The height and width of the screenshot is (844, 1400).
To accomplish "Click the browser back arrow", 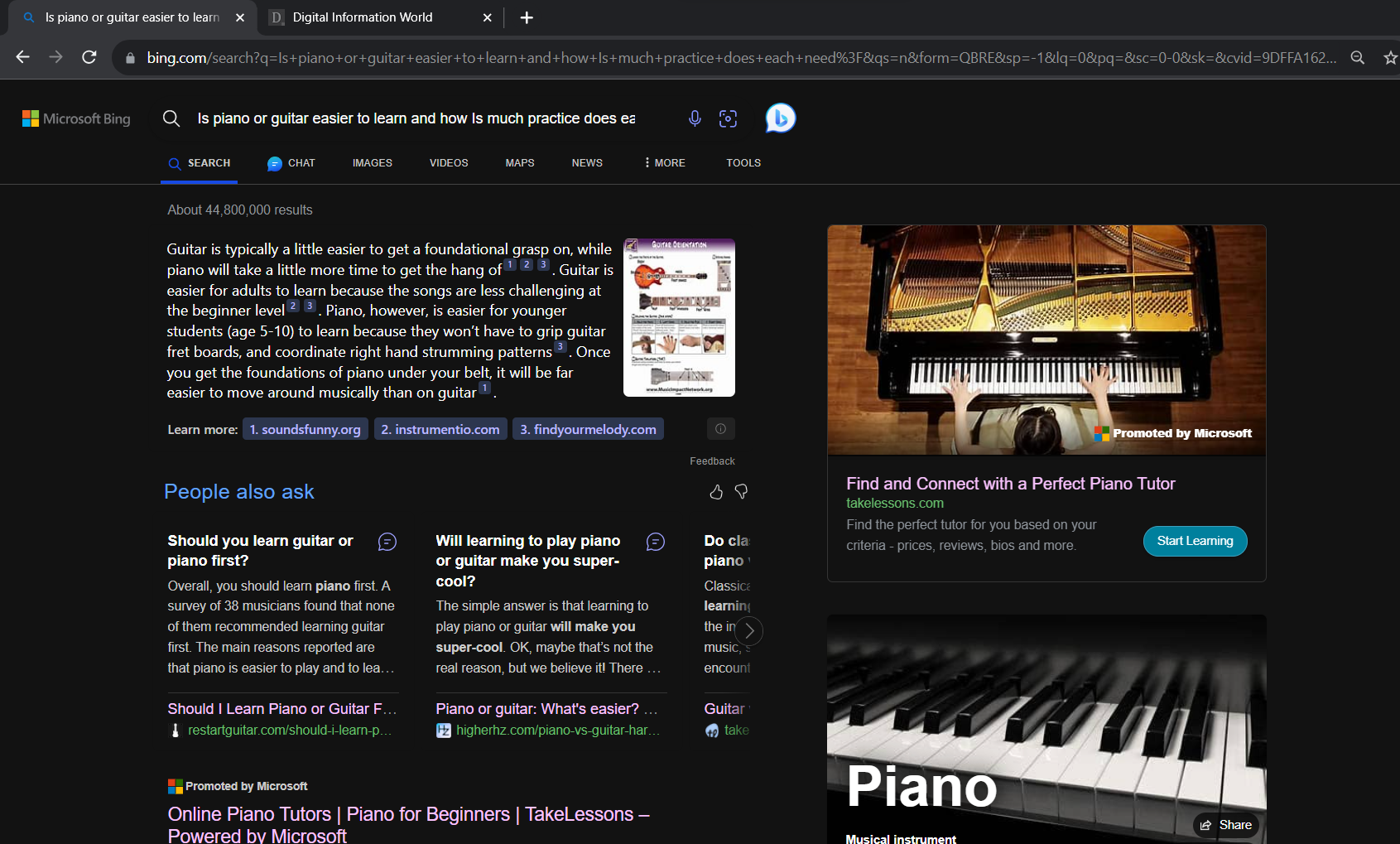I will click(22, 57).
